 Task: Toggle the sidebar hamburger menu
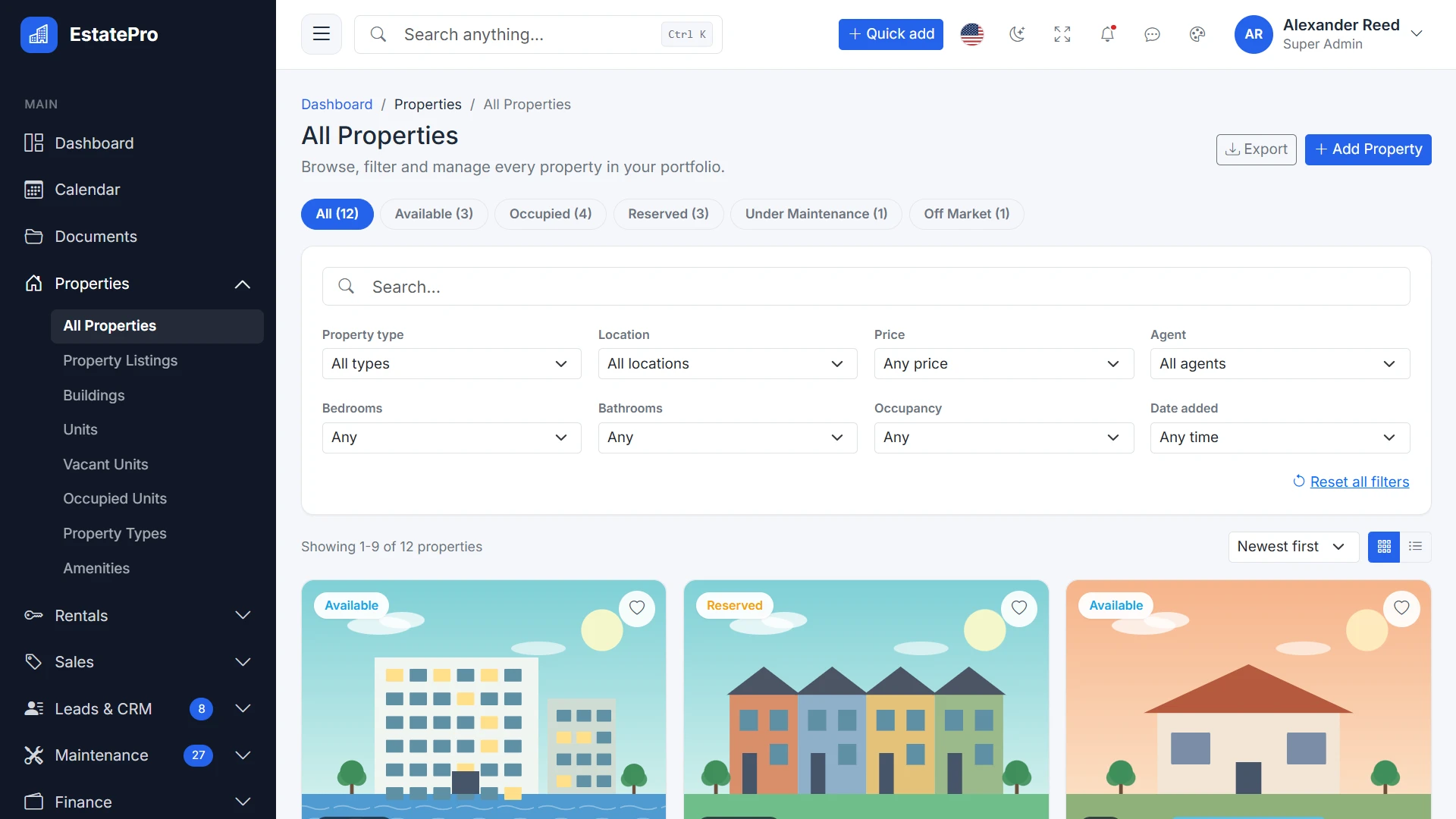point(322,34)
